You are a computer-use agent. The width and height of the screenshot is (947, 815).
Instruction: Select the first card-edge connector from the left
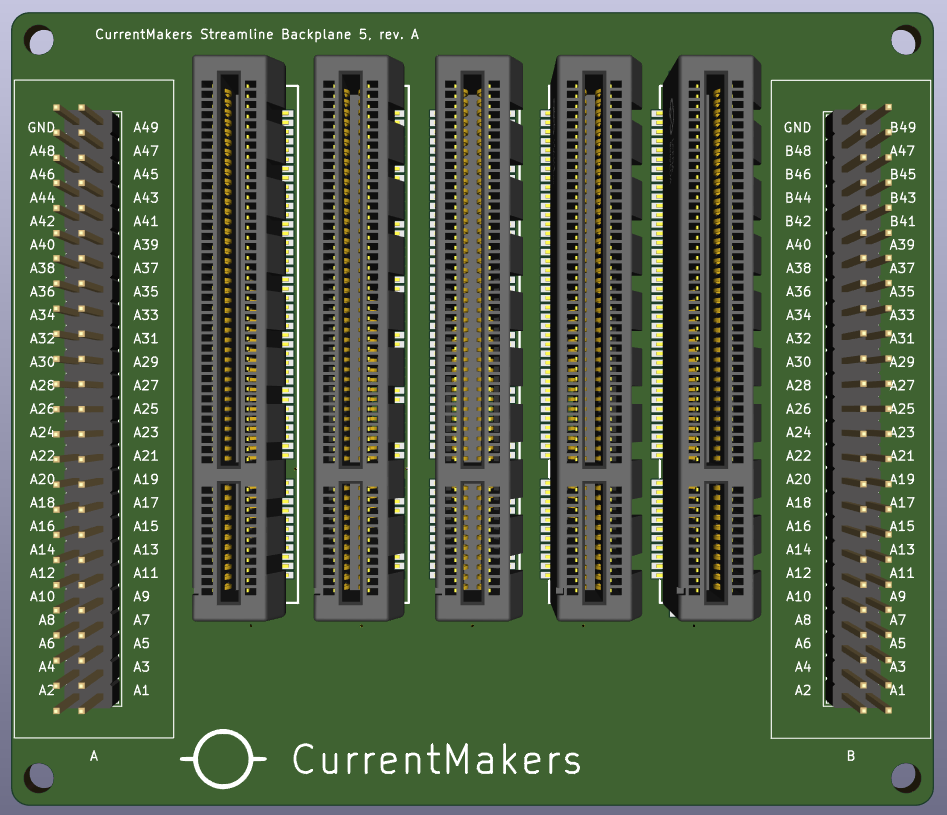pos(239,338)
